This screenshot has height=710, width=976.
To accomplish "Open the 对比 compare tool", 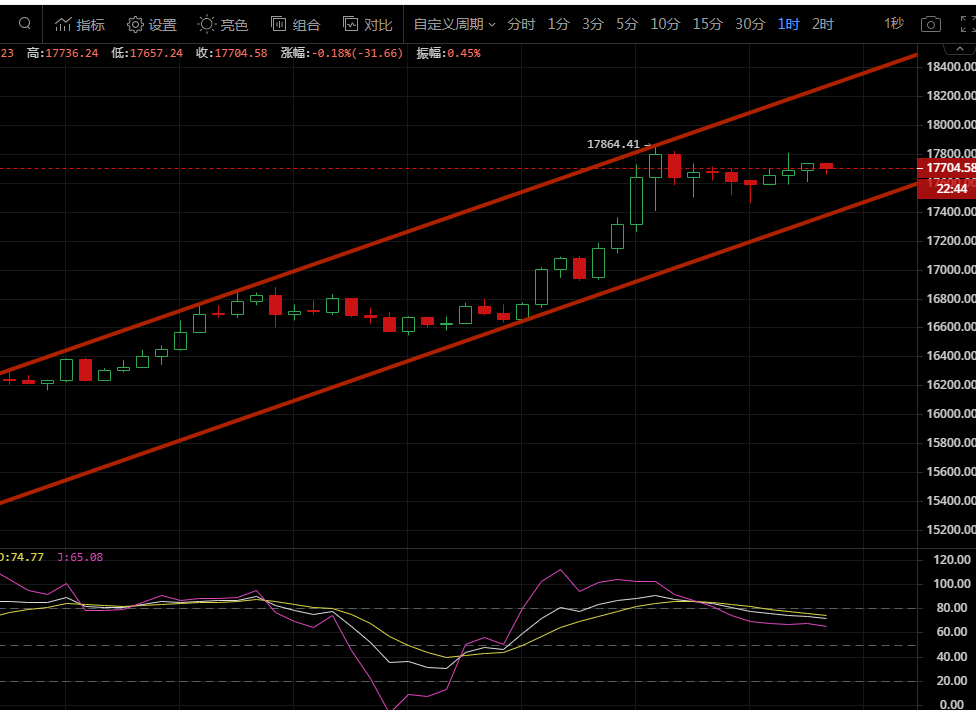I will click(367, 24).
